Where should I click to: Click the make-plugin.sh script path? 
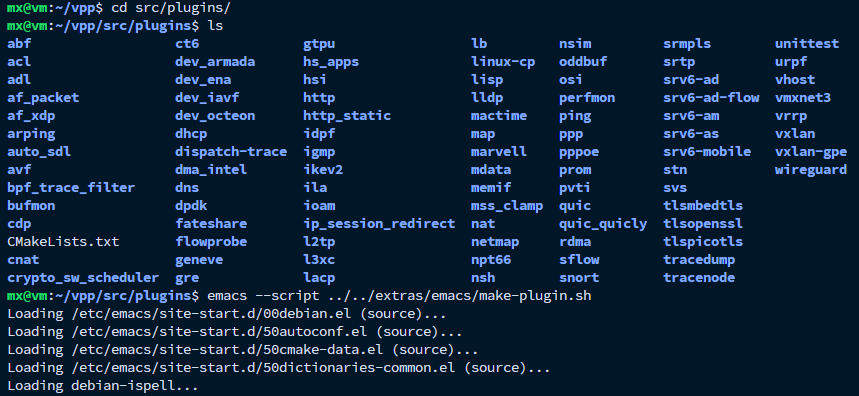pos(459,296)
